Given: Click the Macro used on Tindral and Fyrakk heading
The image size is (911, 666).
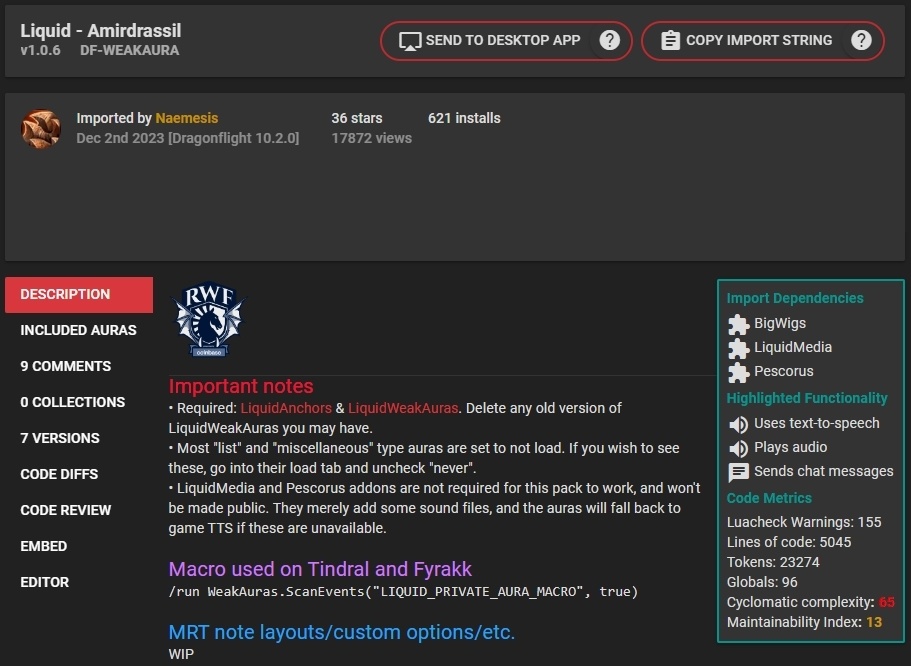Looking at the screenshot, I should (320, 569).
